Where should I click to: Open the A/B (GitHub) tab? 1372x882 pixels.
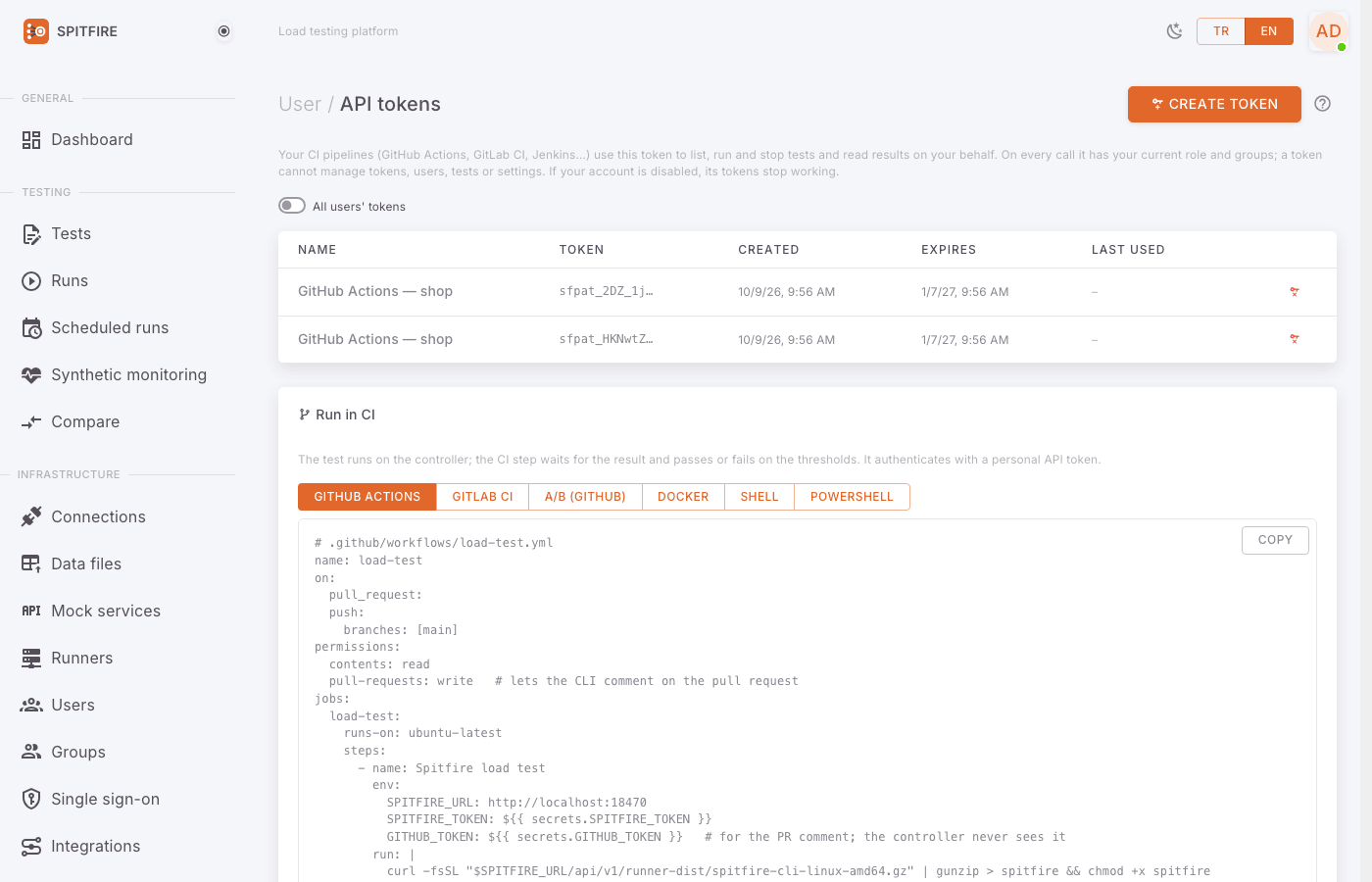(x=585, y=497)
